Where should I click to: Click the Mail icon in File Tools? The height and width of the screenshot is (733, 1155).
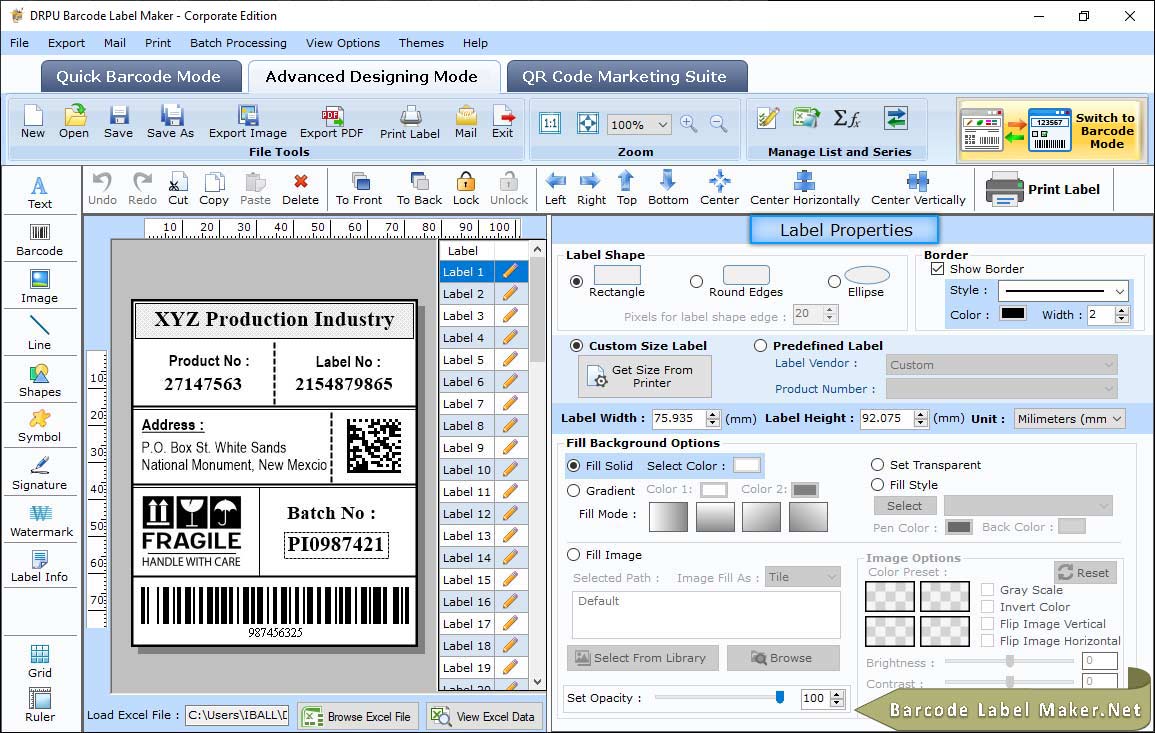click(466, 122)
